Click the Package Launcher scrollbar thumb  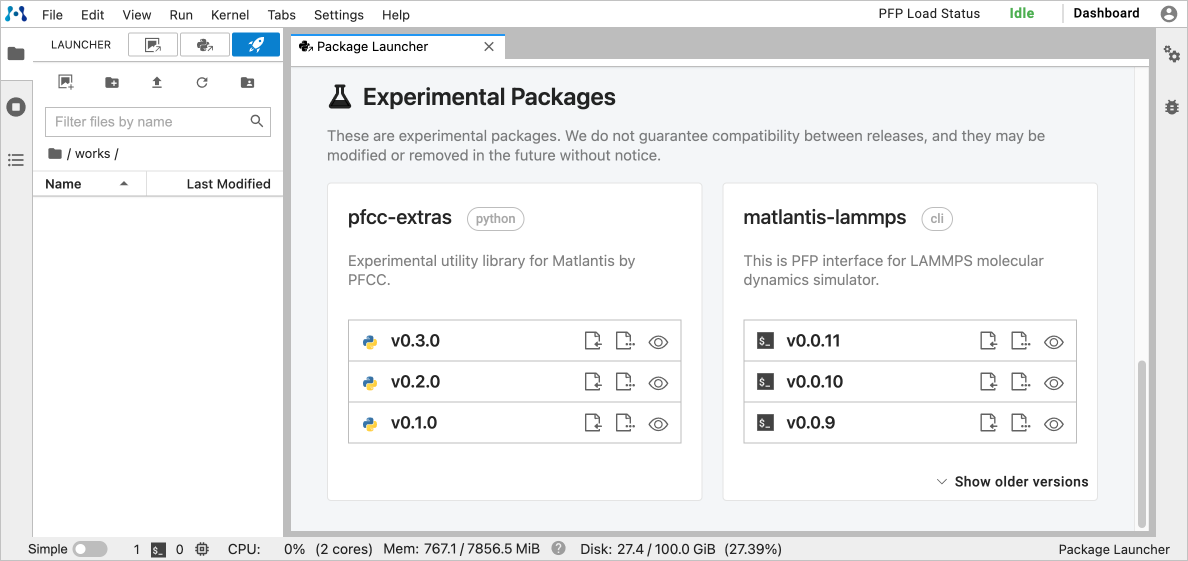click(1142, 445)
